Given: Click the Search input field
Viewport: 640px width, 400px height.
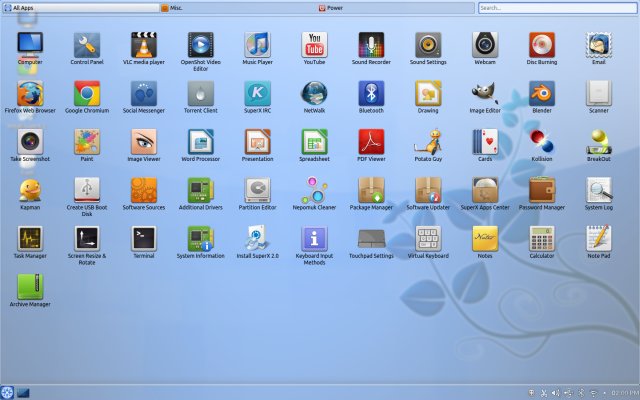Looking at the screenshot, I should point(558,8).
